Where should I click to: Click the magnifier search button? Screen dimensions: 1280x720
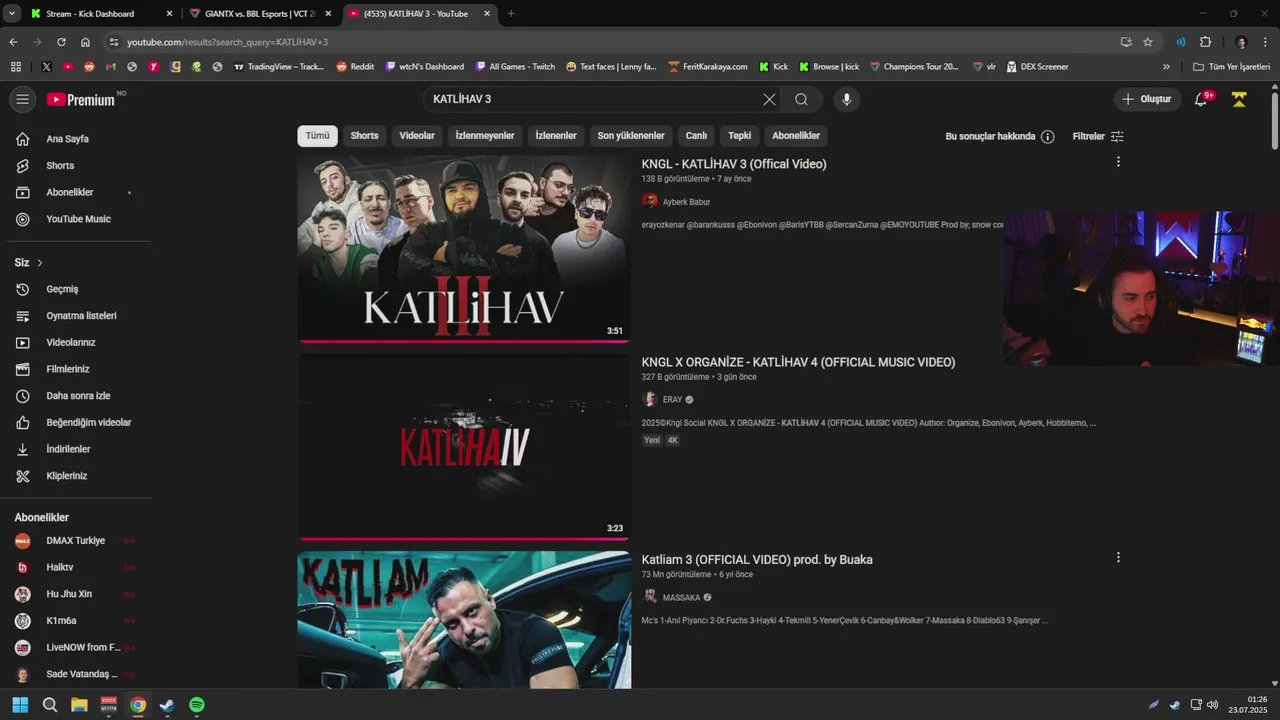(x=801, y=99)
